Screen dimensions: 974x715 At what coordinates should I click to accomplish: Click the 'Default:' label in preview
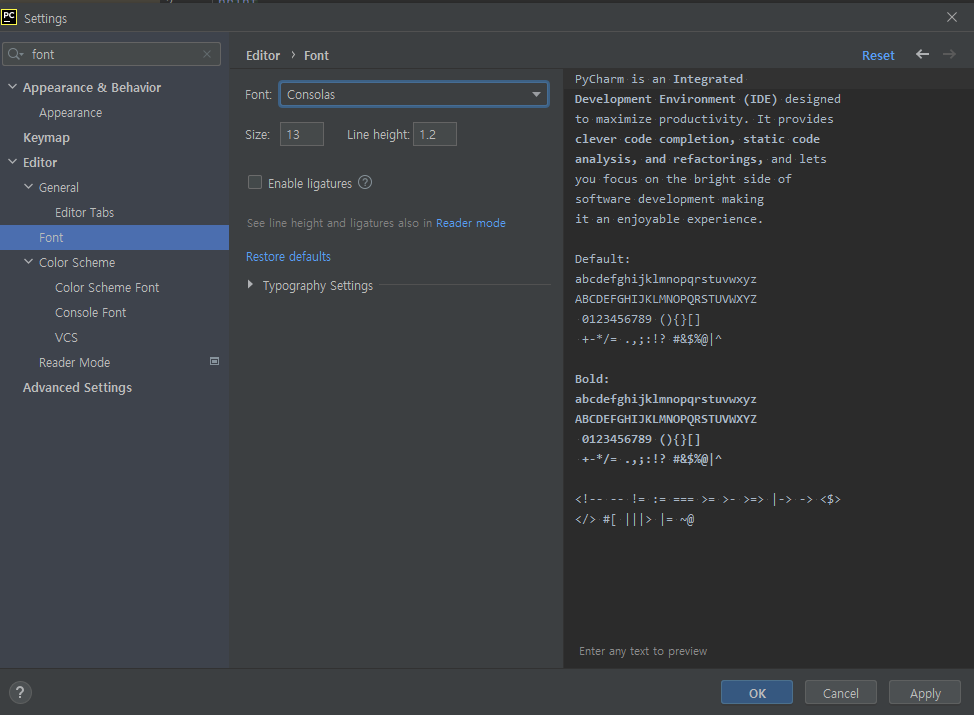tap(602, 259)
